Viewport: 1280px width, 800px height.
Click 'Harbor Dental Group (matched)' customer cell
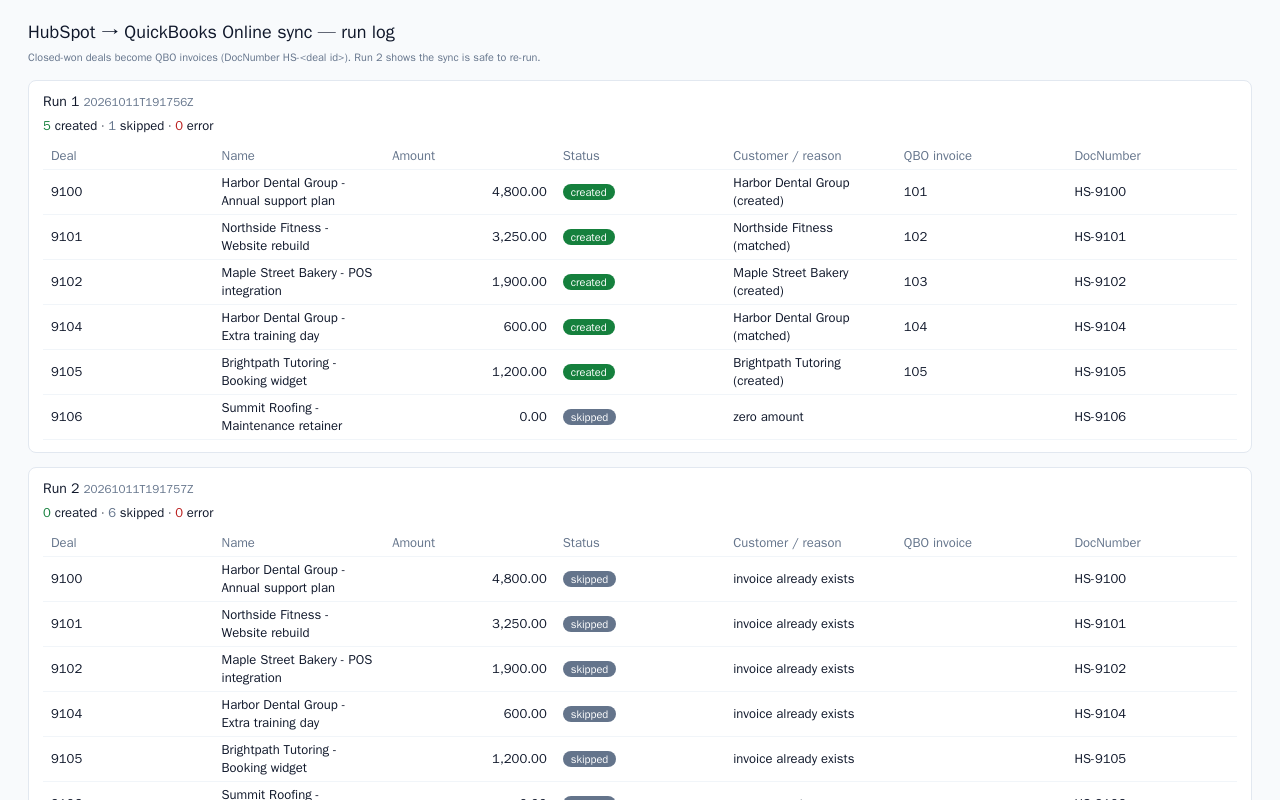(791, 327)
